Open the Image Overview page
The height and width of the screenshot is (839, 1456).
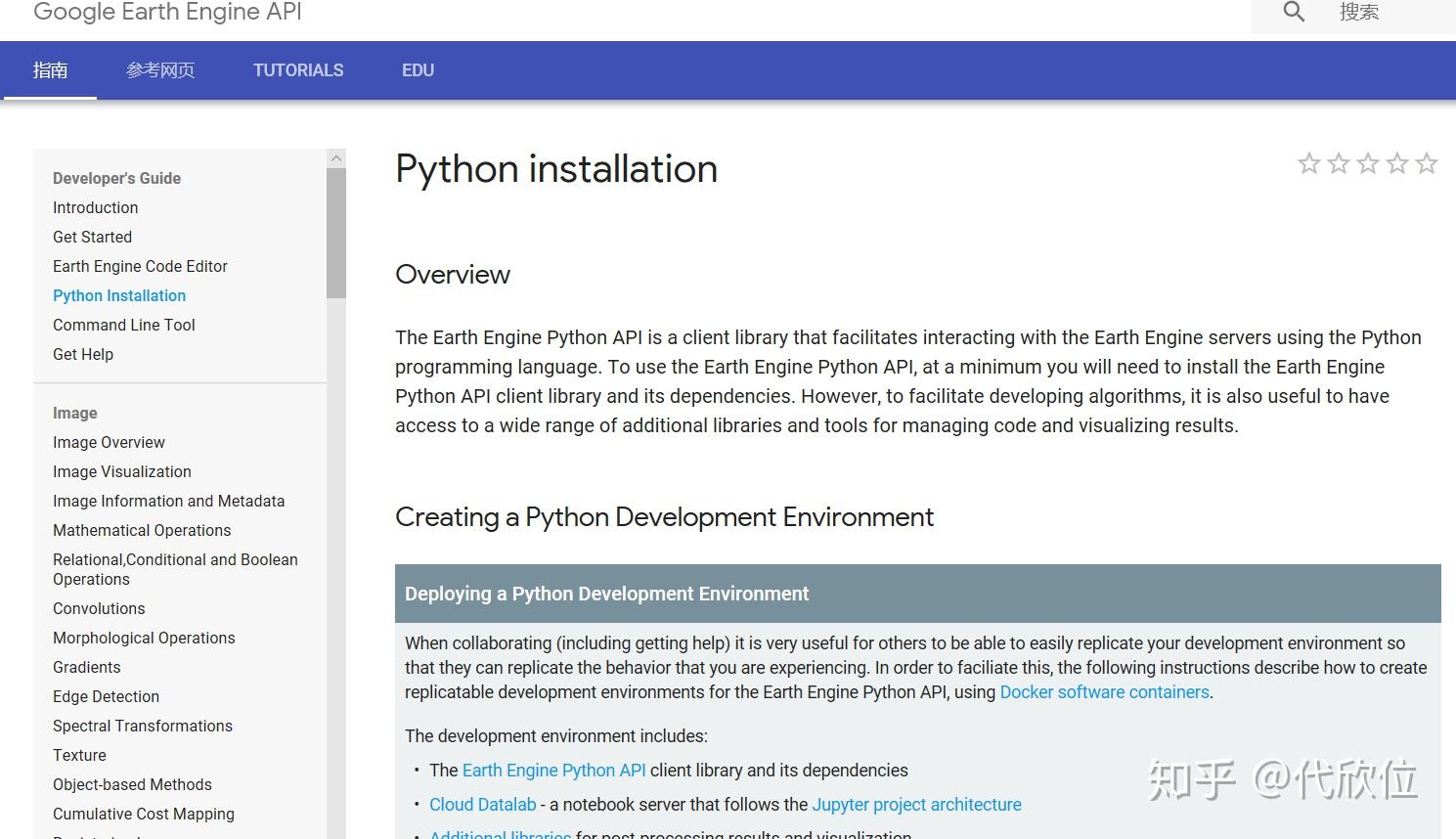[x=109, y=442]
